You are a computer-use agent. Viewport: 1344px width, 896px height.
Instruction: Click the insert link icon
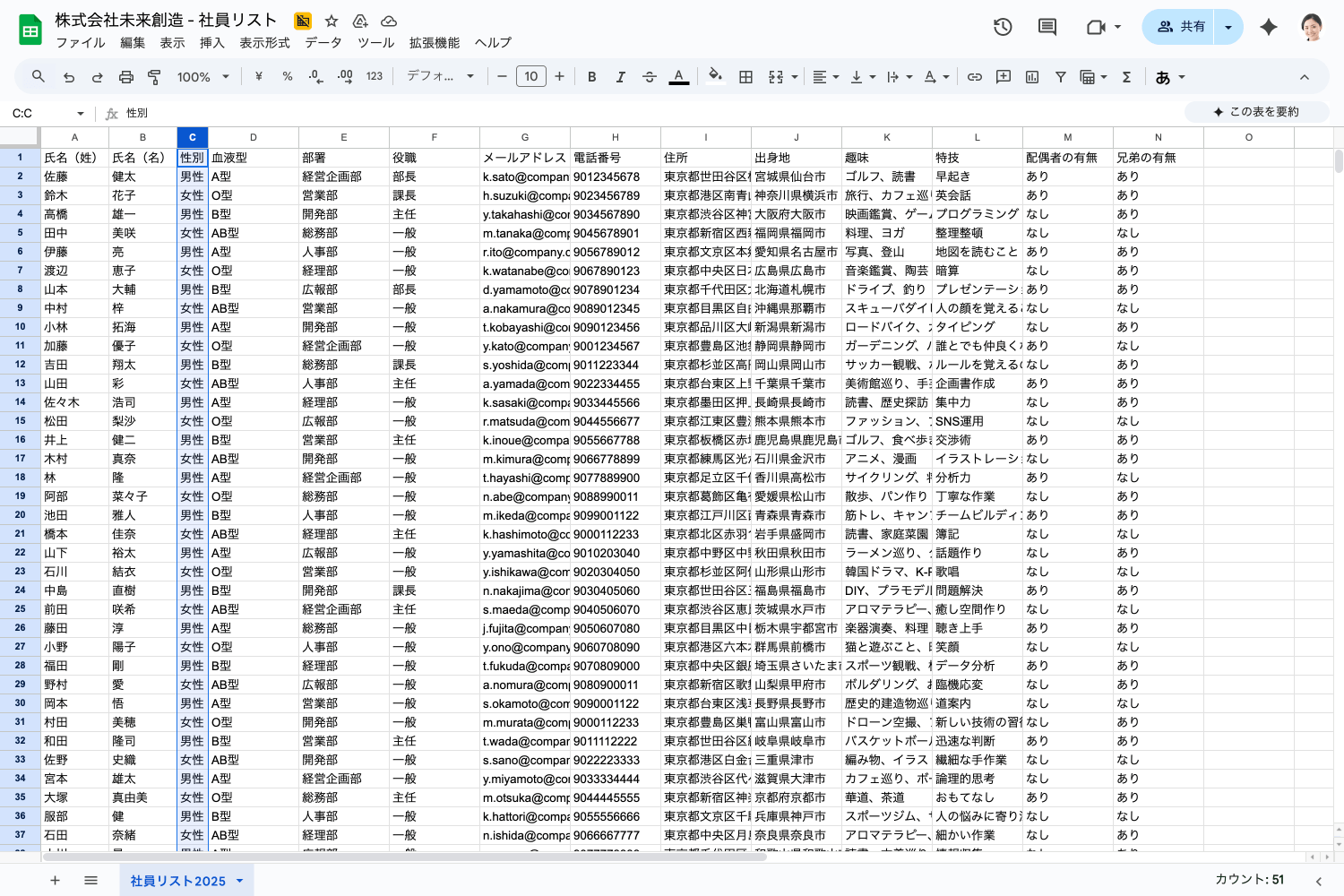tap(975, 77)
